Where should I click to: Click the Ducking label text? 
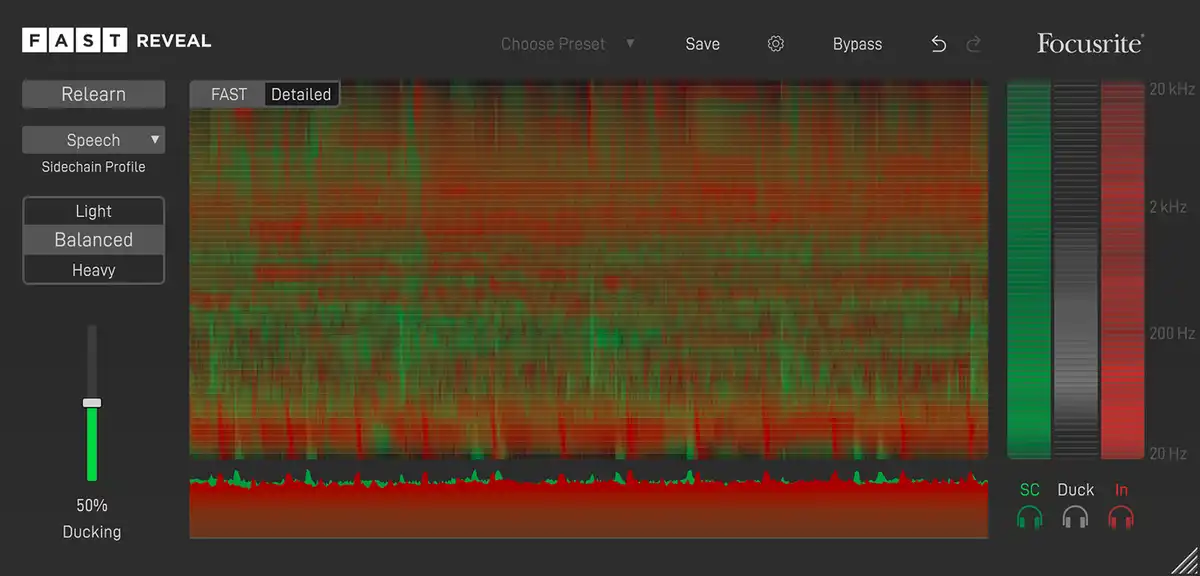92,532
